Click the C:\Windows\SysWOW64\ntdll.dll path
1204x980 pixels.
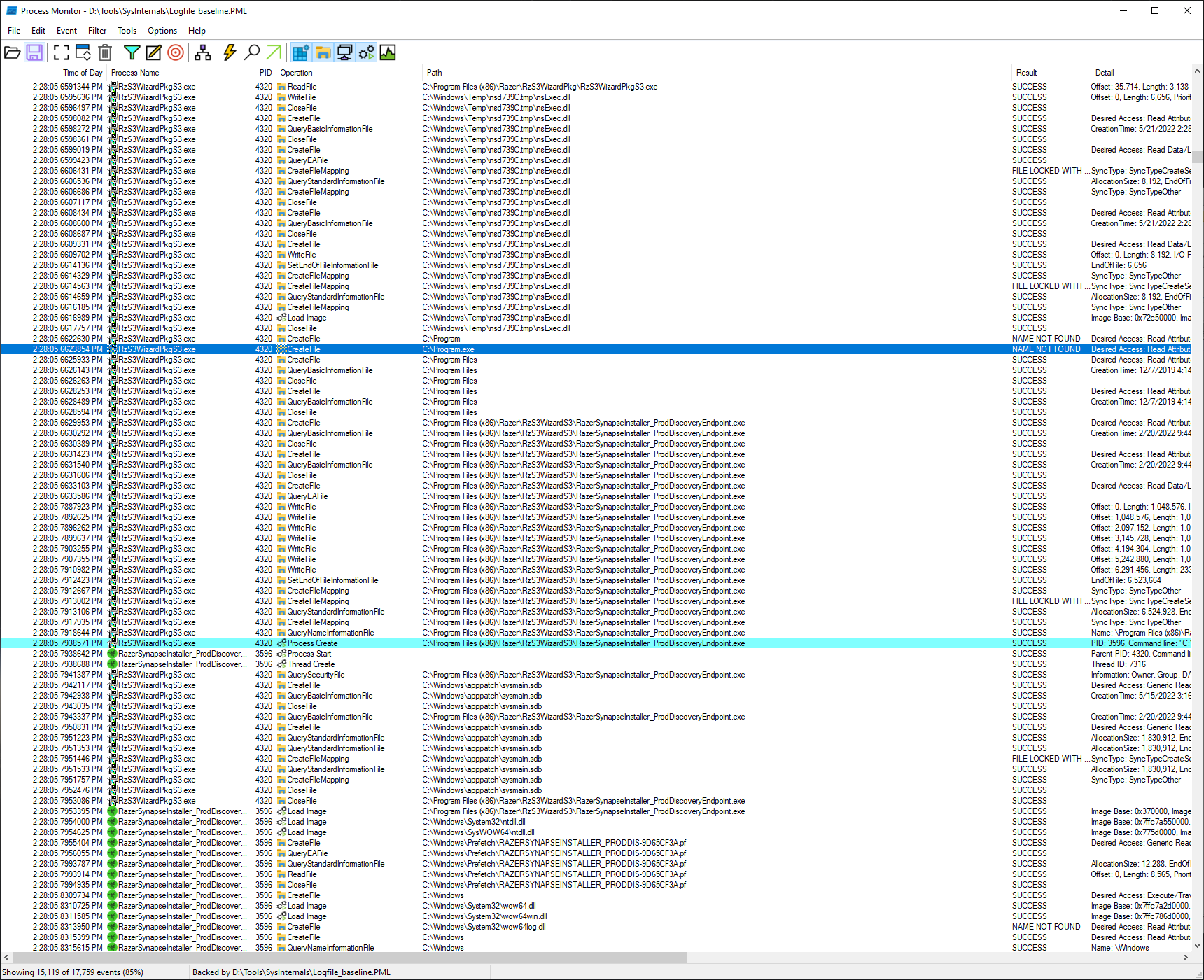coord(478,832)
